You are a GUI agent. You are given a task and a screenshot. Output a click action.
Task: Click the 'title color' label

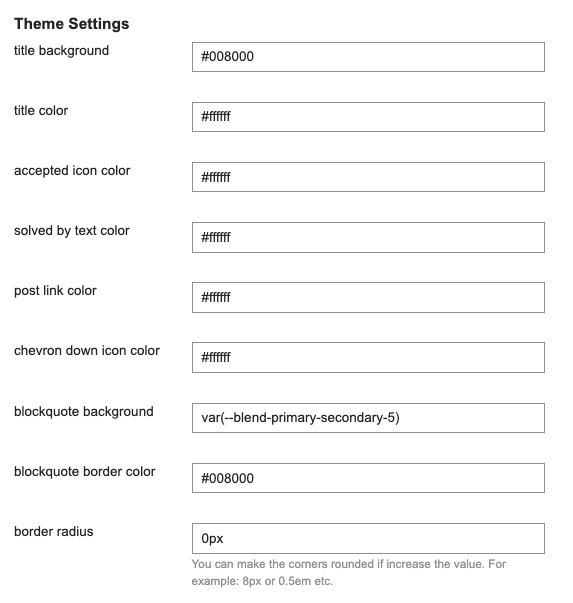pyautogui.click(x=41, y=110)
